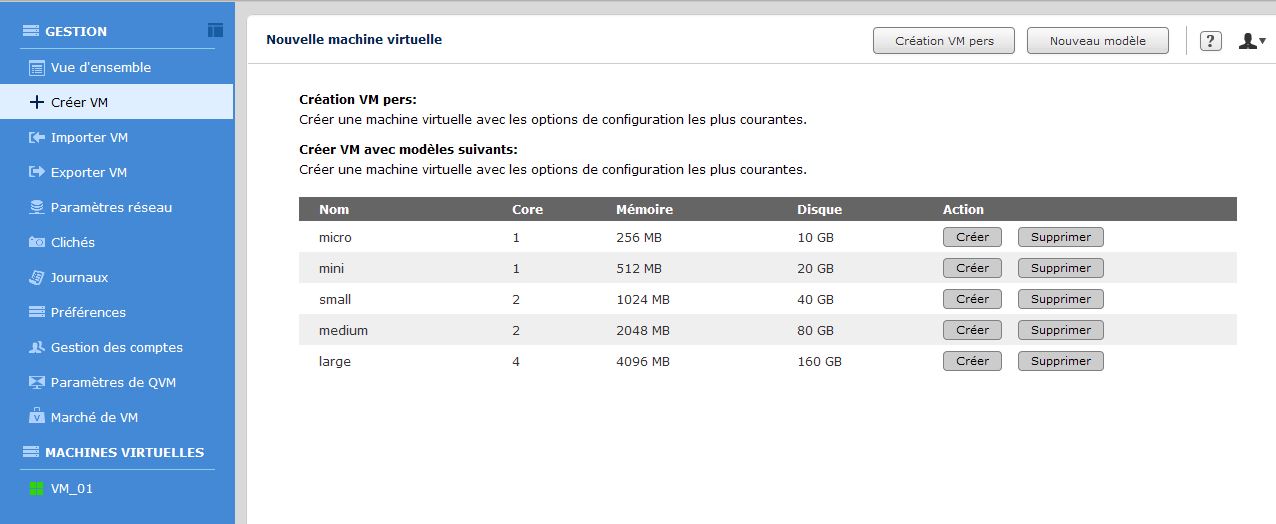Delete the large template with Supprimer
This screenshot has width=1276, height=524.
1060,362
